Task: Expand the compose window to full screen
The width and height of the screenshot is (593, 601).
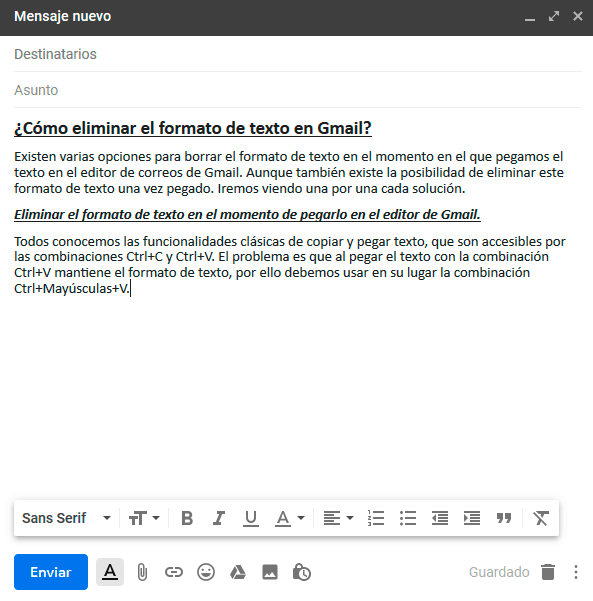Action: tap(554, 16)
